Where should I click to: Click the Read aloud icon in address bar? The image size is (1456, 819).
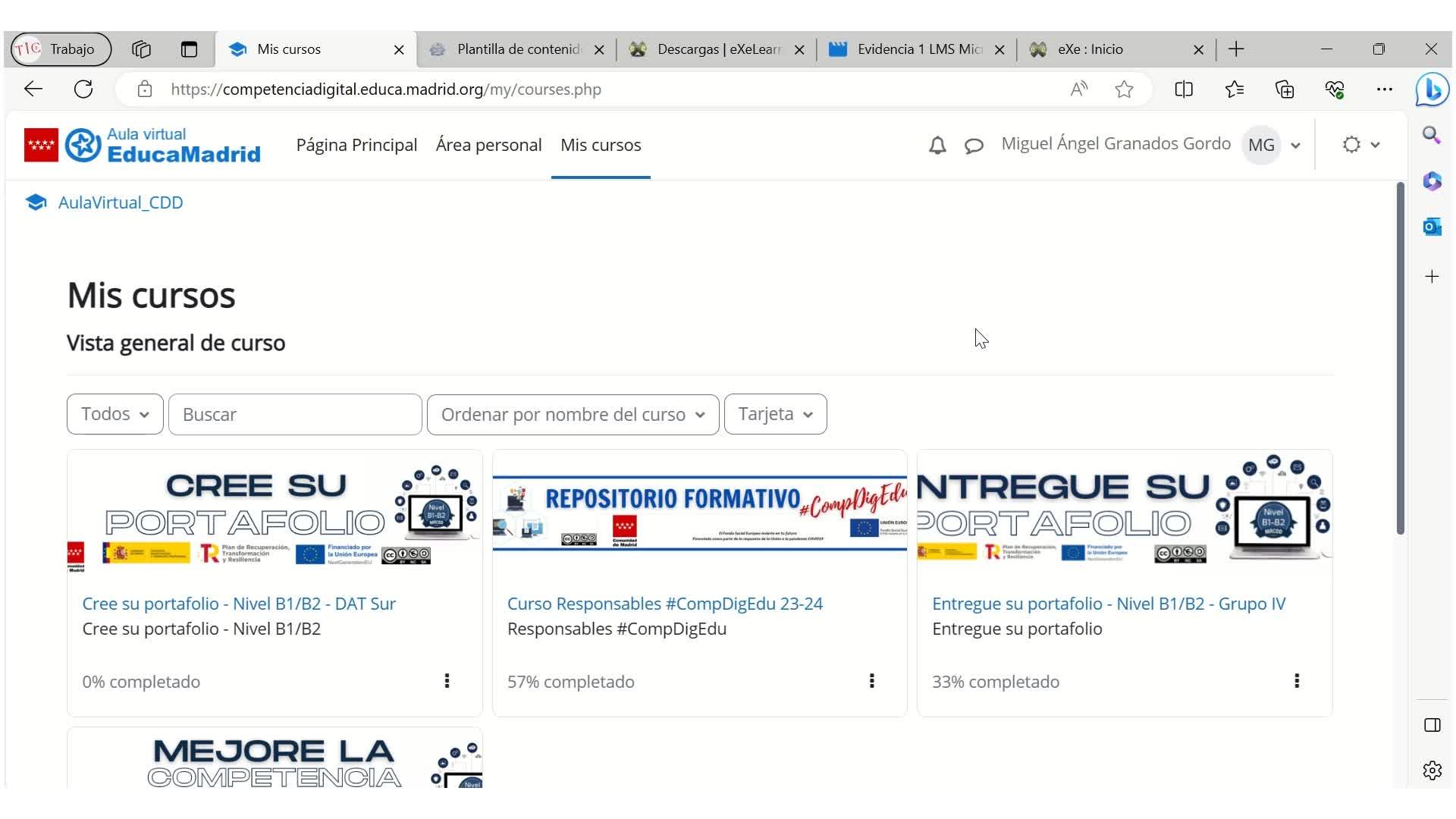point(1078,89)
